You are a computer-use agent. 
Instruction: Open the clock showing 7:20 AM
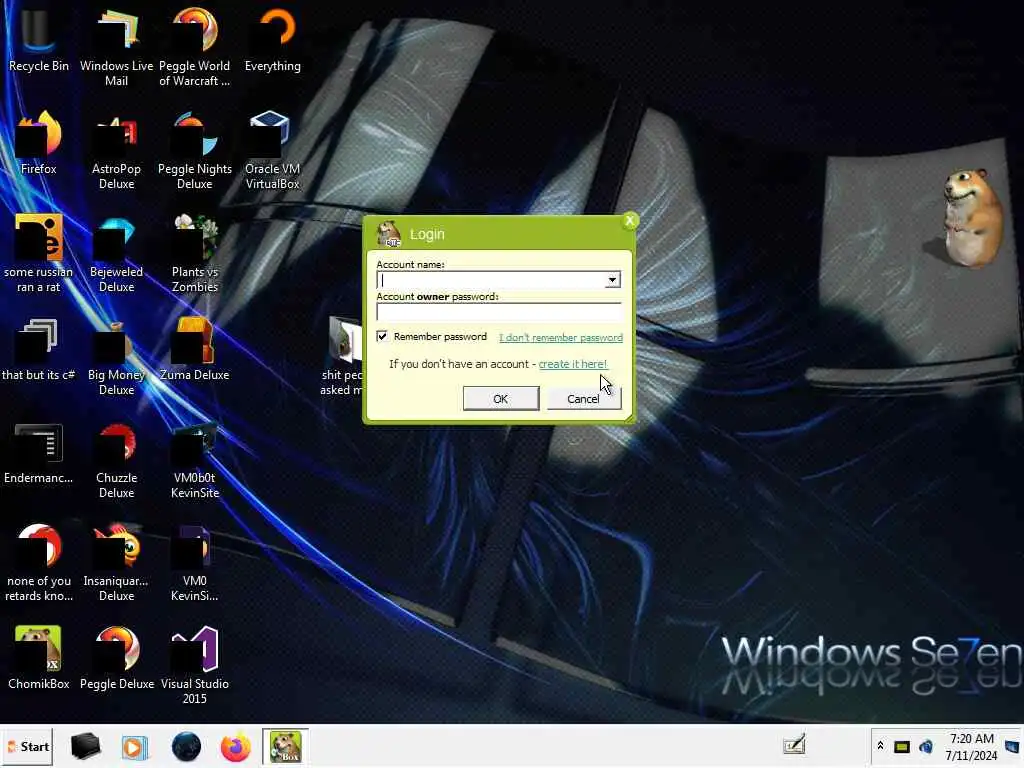coord(971,746)
